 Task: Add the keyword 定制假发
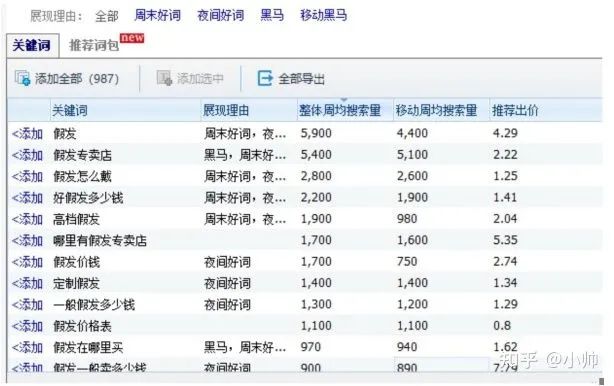(x=27, y=283)
